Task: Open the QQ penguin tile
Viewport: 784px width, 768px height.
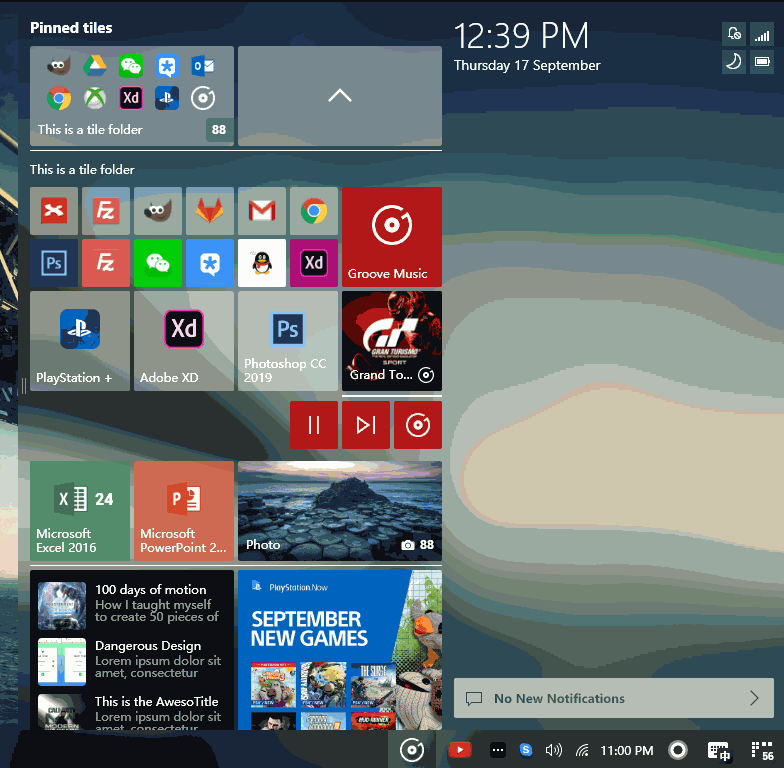Action: point(262,263)
